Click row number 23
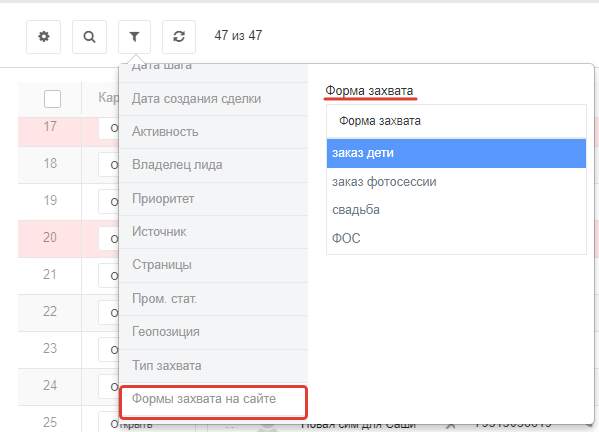Image resolution: width=599 pixels, height=432 pixels. [50, 348]
